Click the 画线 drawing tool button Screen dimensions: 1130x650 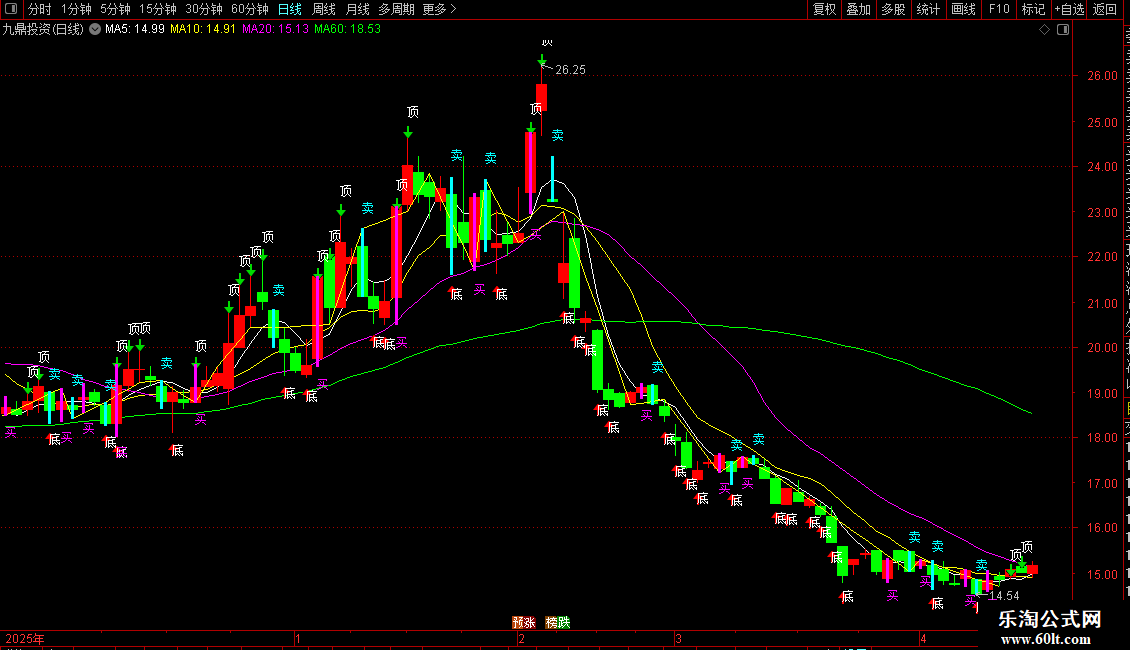coord(964,9)
